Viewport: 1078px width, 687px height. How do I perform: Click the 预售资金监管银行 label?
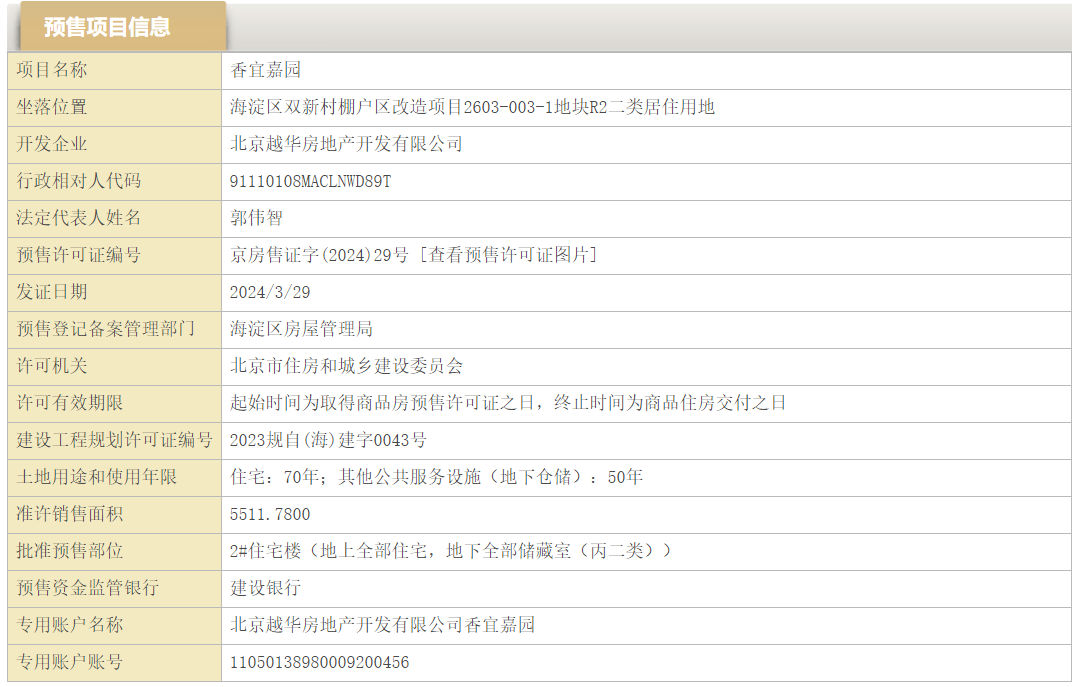click(87, 588)
